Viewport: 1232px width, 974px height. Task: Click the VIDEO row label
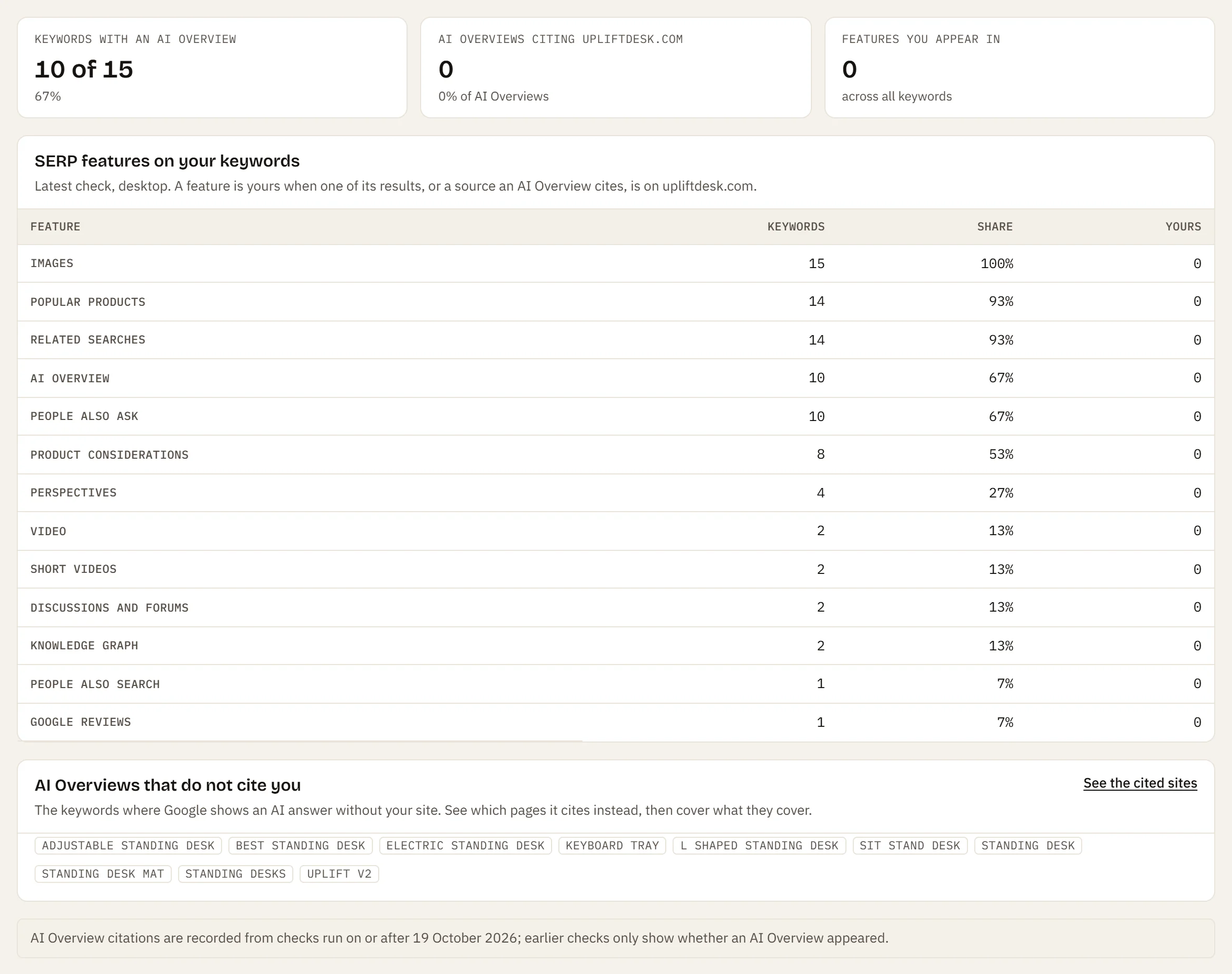point(49,531)
